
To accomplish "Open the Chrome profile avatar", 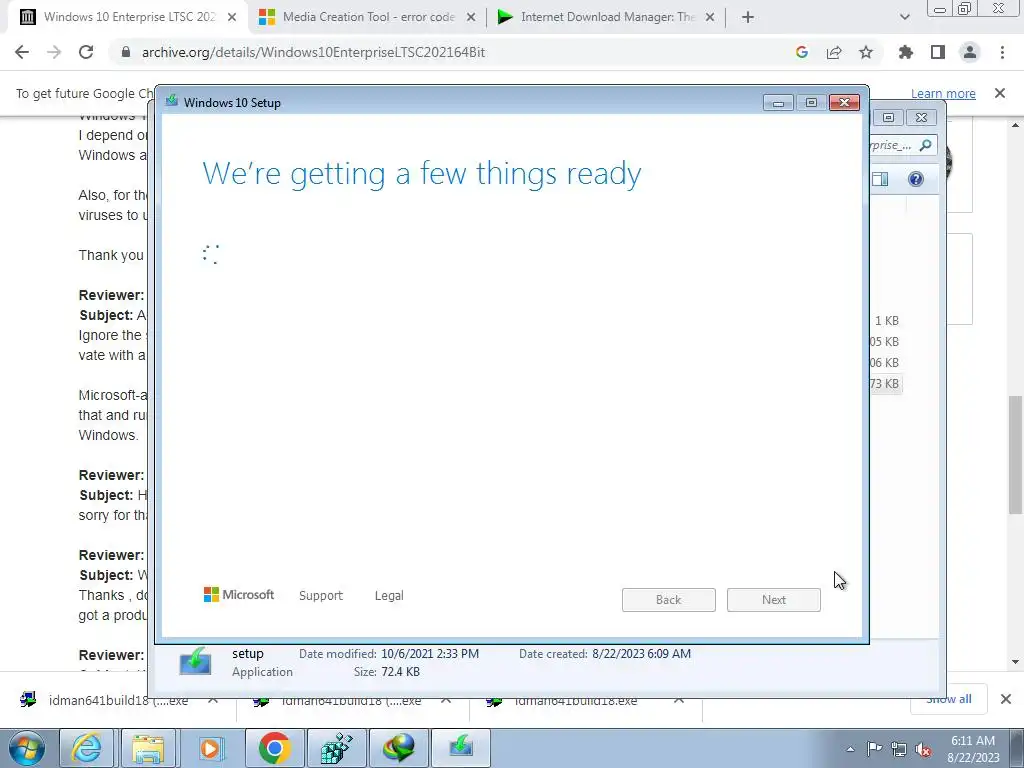I will pos(970,52).
